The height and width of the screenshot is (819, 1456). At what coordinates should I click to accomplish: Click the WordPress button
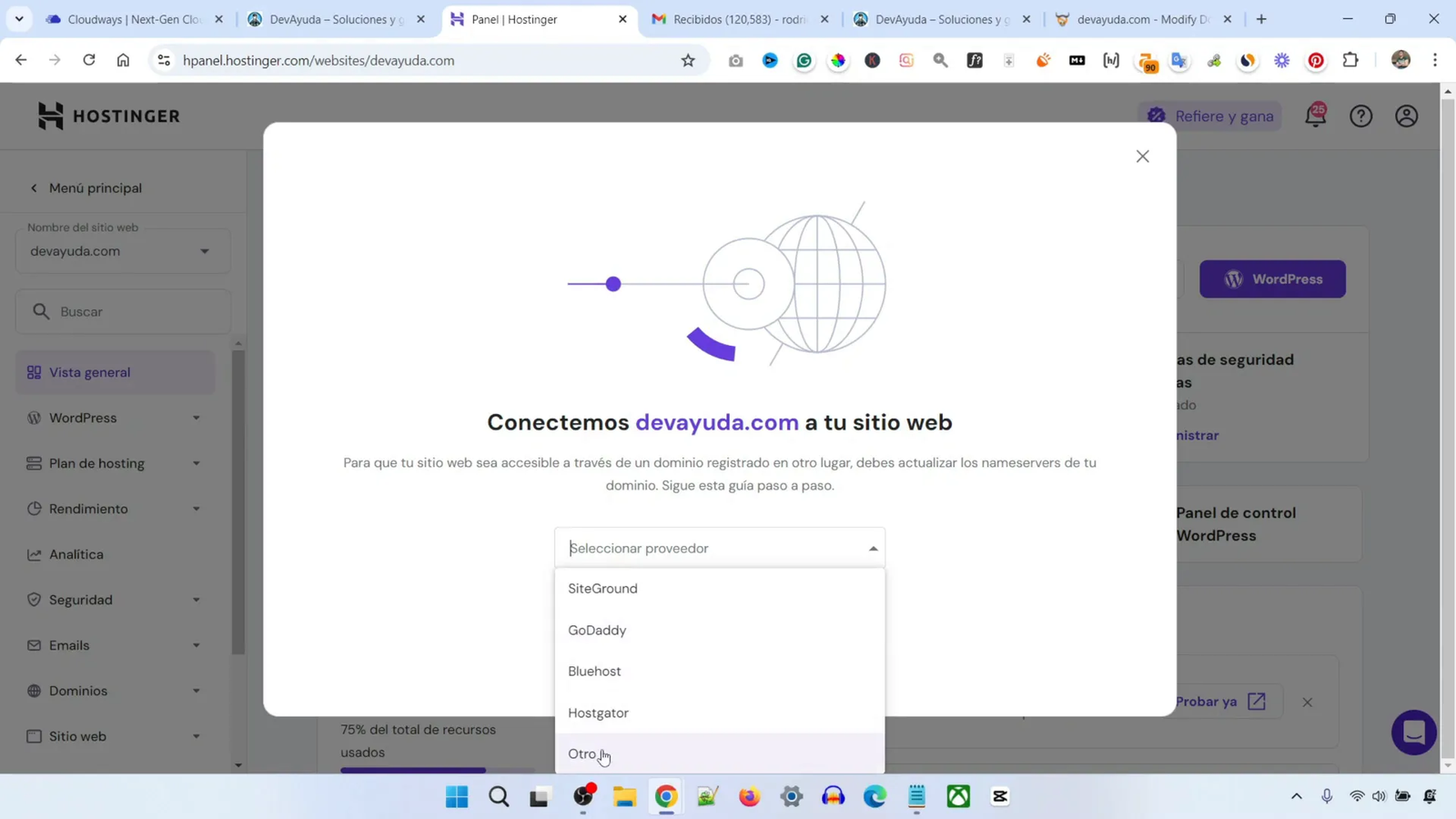pos(1271,278)
